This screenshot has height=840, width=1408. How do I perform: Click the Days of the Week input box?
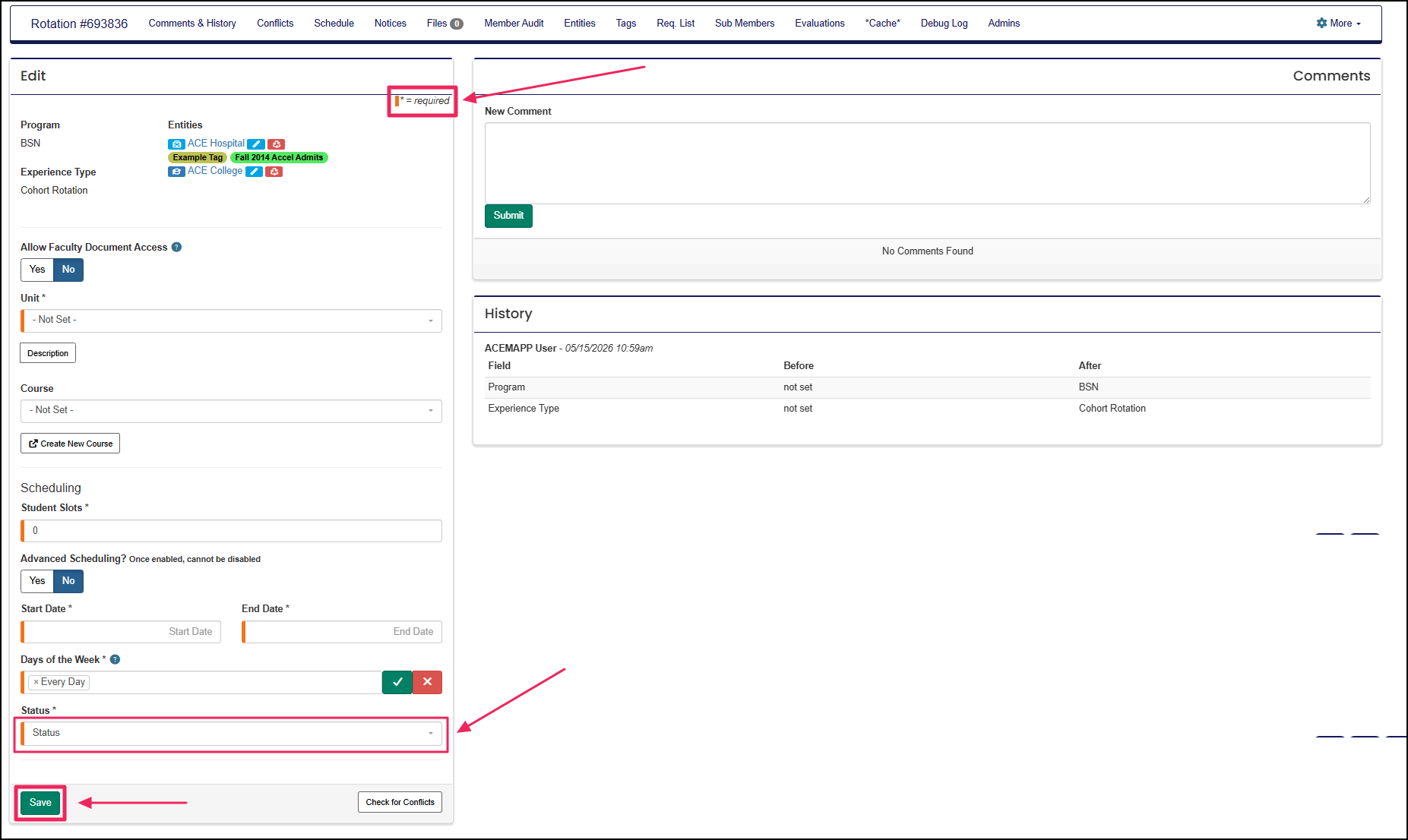point(201,682)
